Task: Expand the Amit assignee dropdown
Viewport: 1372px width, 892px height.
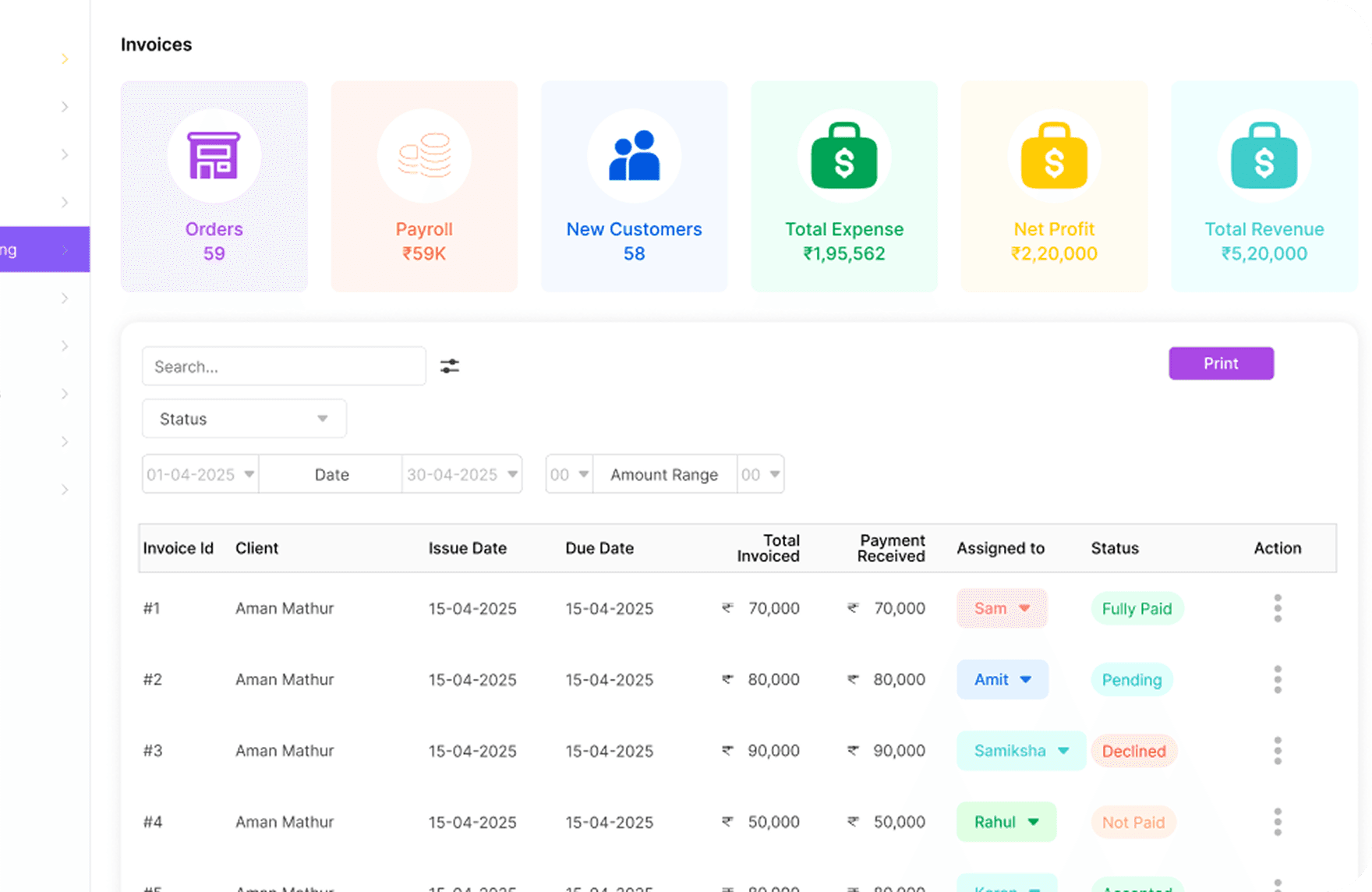Action: pyautogui.click(x=1002, y=679)
